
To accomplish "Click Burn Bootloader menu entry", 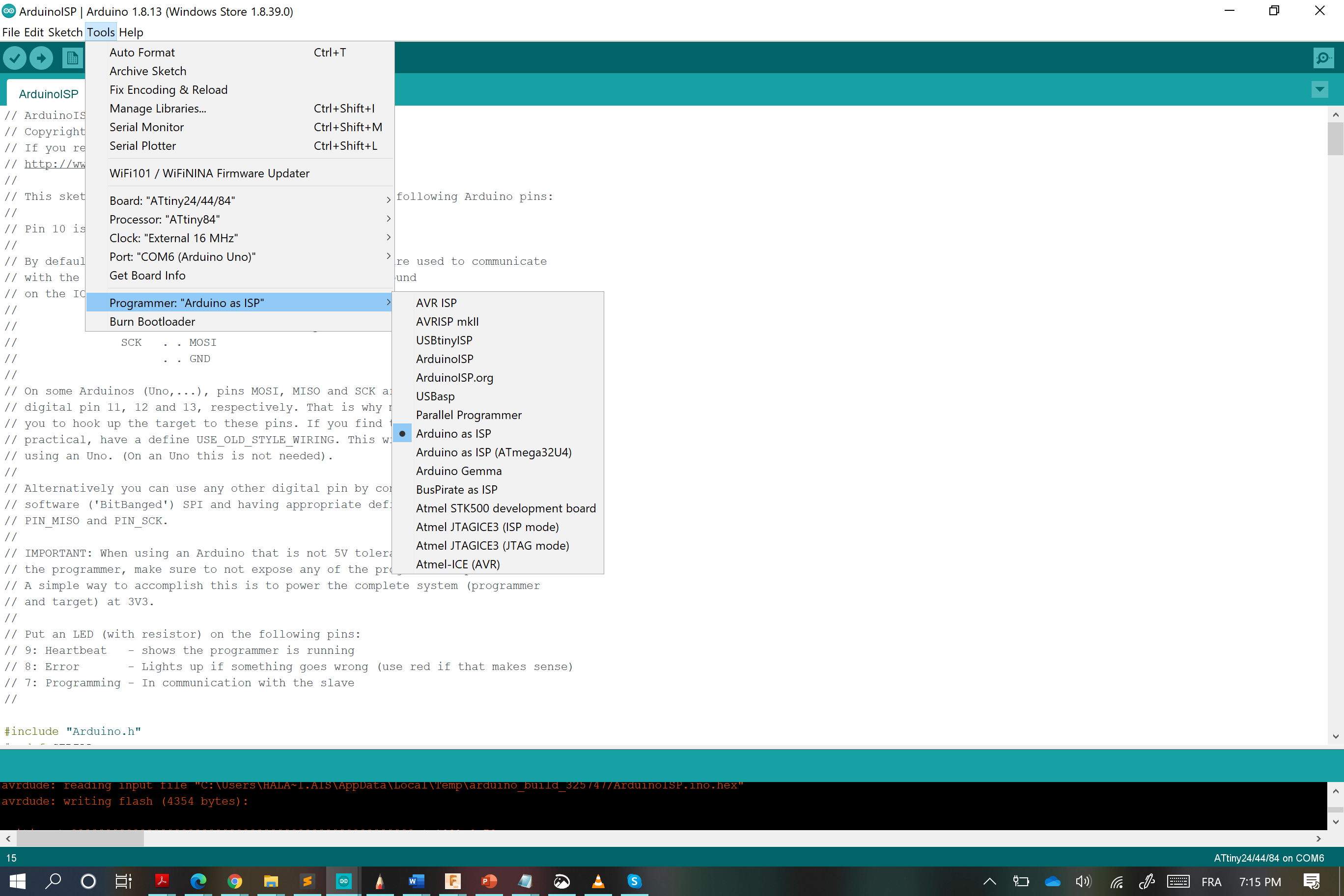I will (152, 322).
